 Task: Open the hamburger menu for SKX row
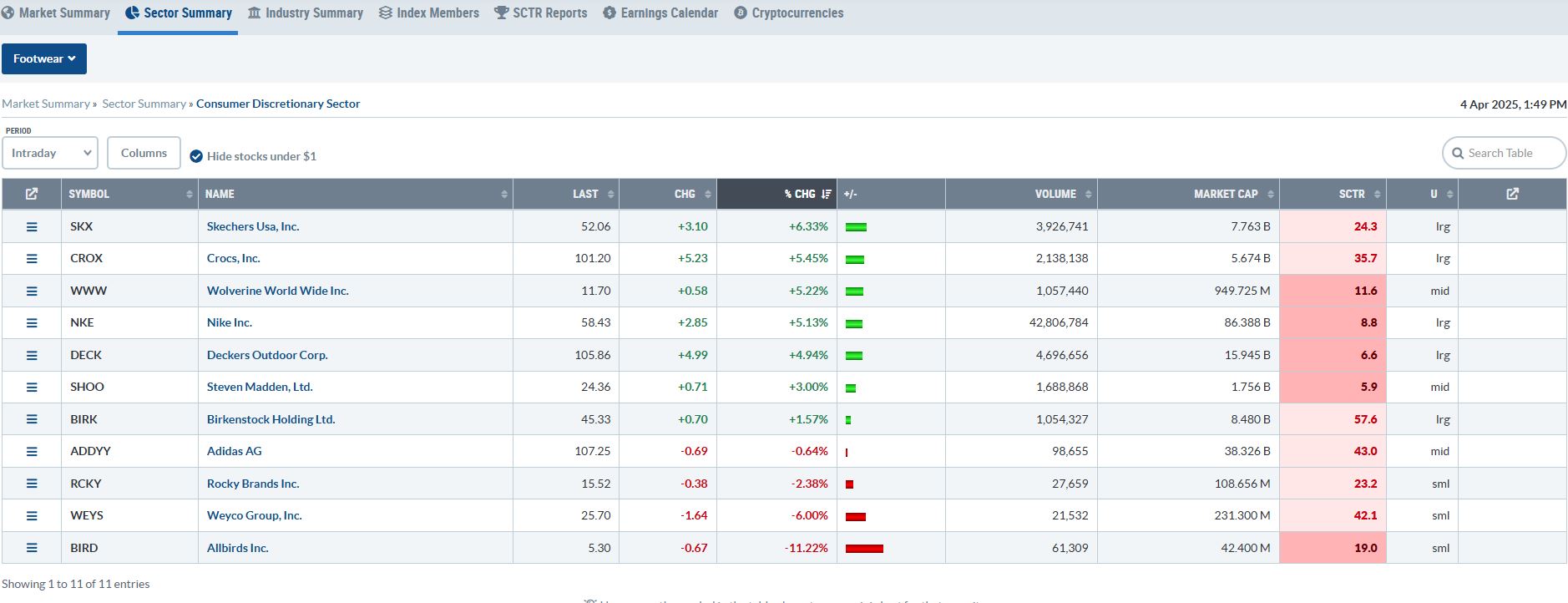[32, 226]
